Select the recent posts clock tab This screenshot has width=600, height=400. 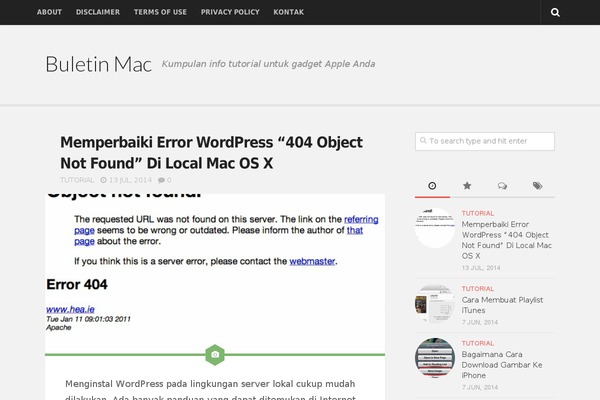[x=432, y=186]
